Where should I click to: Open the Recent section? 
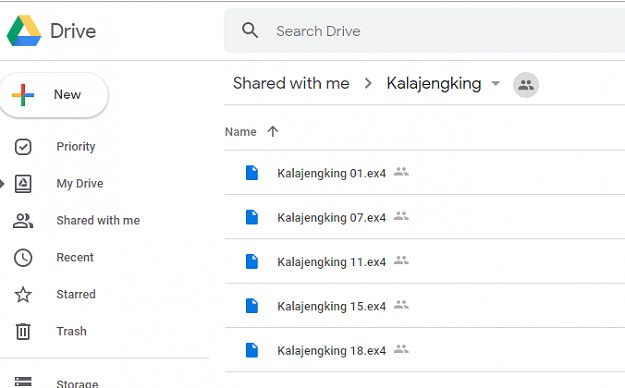[x=75, y=257]
